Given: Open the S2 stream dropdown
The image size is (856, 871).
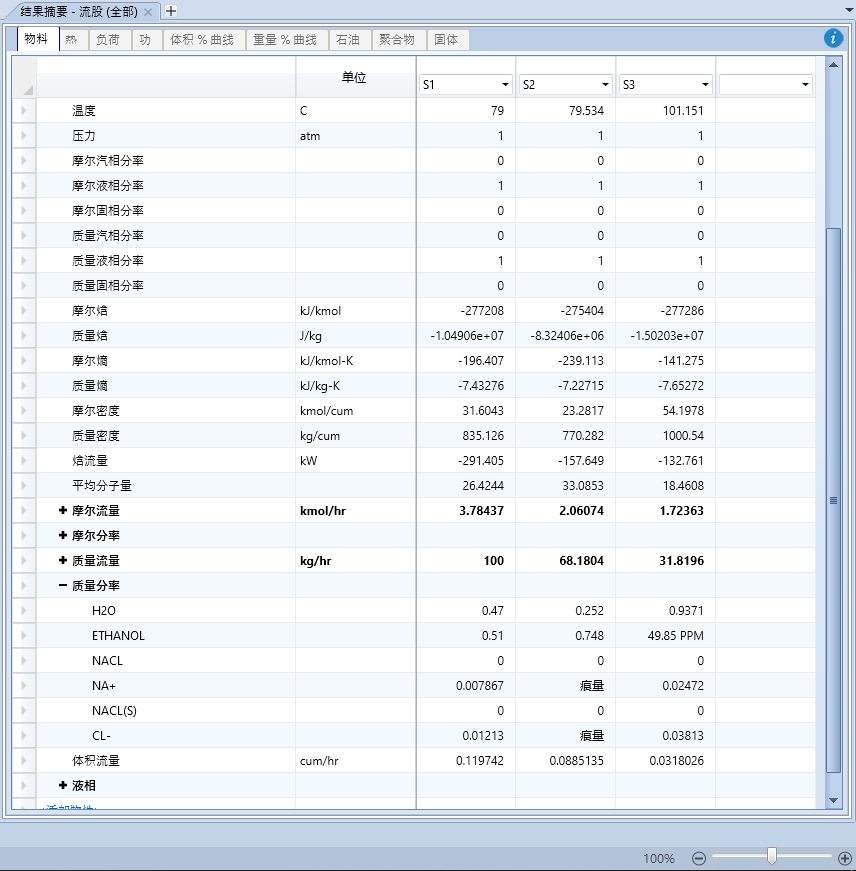Looking at the screenshot, I should (x=605, y=85).
